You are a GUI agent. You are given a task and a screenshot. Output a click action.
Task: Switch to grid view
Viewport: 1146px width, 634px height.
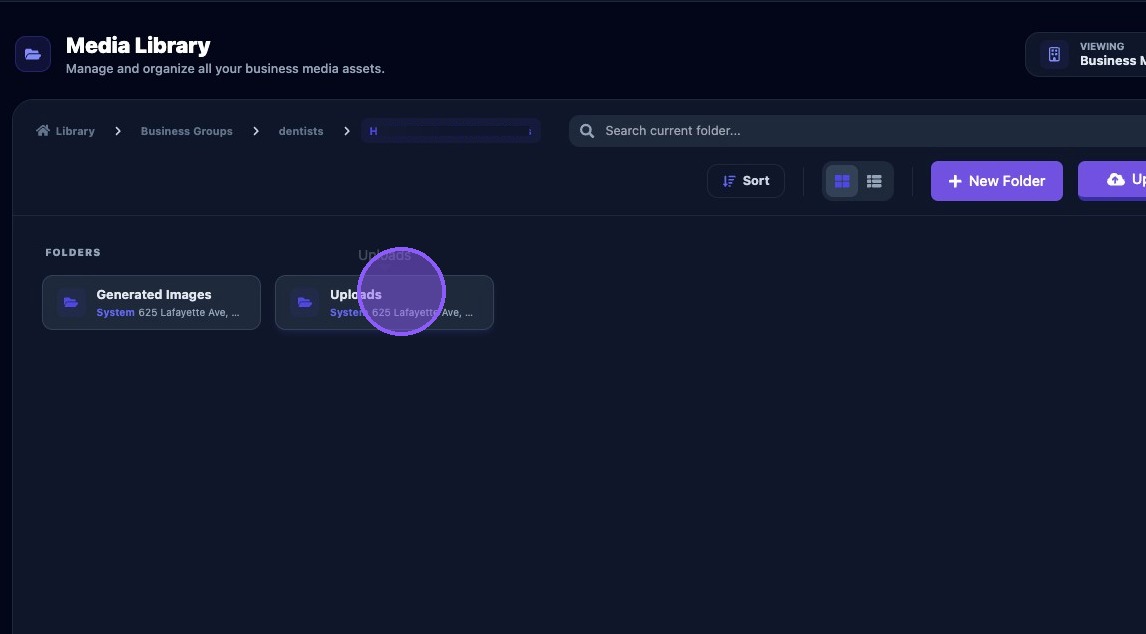pyautogui.click(x=842, y=181)
